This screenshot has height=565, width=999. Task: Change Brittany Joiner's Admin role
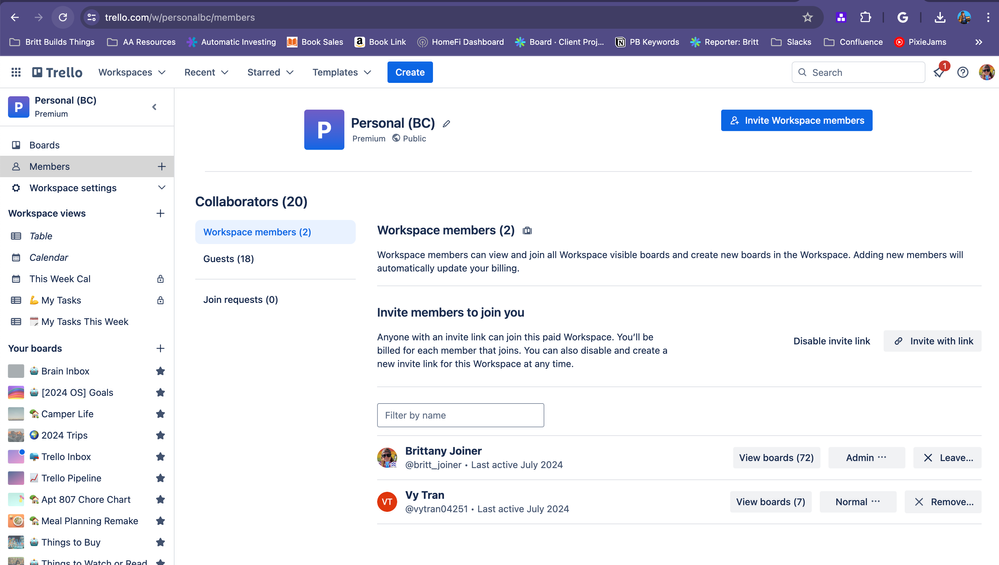pos(866,458)
